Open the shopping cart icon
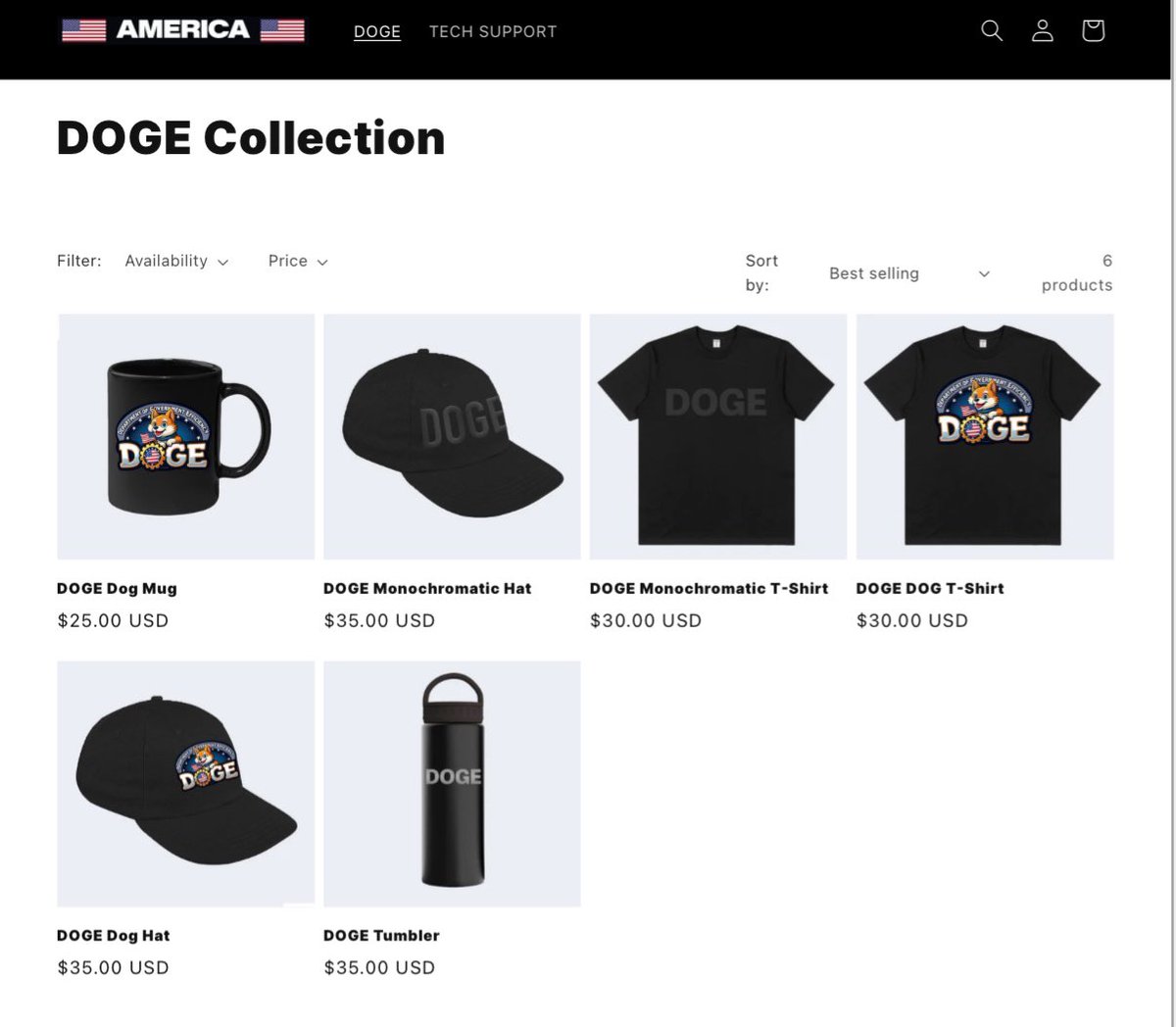The width and height of the screenshot is (1176, 1027). (x=1094, y=30)
